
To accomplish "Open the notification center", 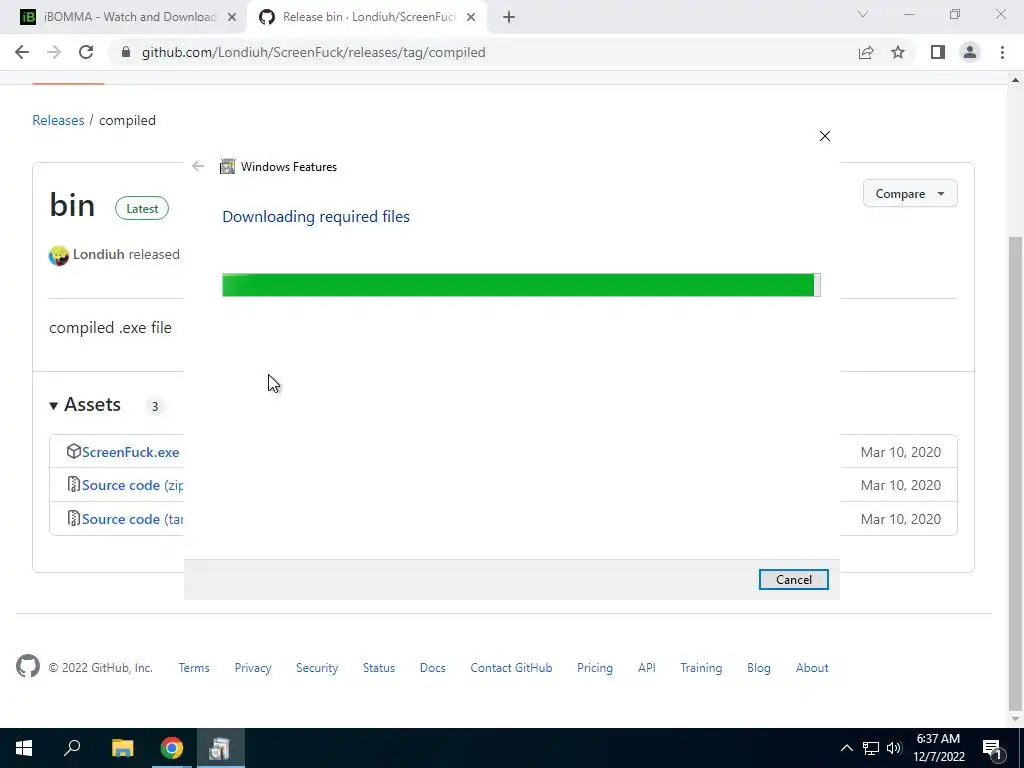I will (992, 748).
